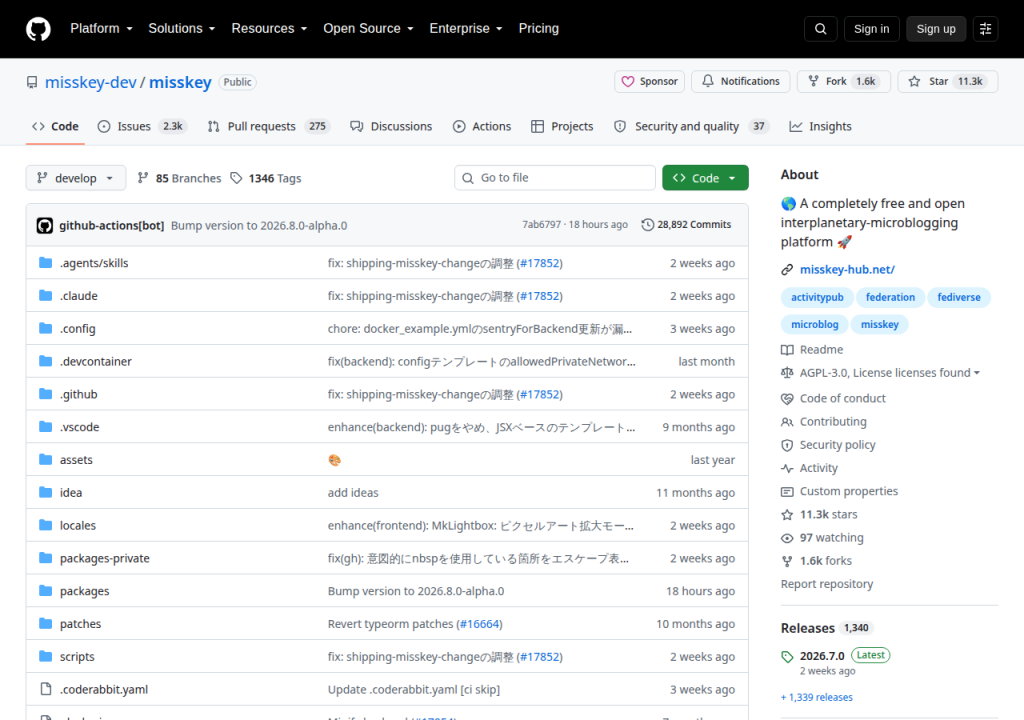Expand the Open Source menu

tap(368, 29)
